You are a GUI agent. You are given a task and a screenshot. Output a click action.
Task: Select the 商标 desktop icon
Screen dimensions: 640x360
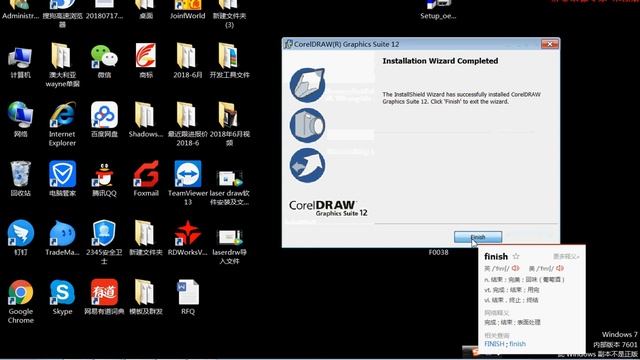click(x=146, y=61)
